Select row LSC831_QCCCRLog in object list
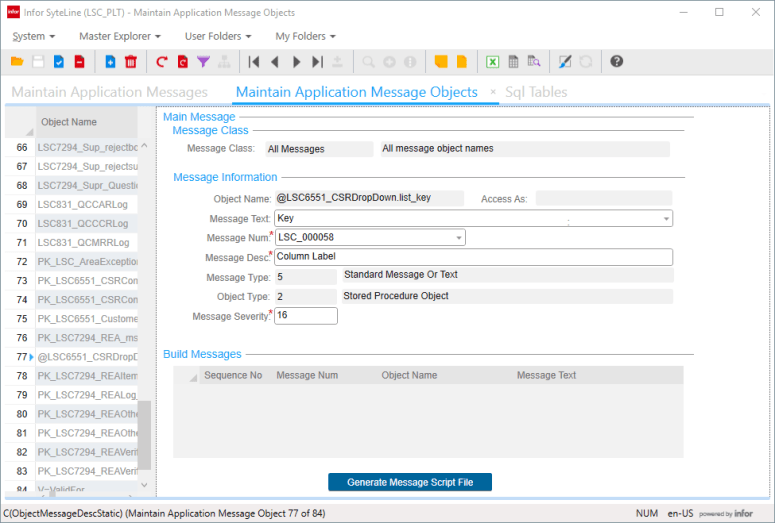This screenshot has height=523, width=775. (x=86, y=223)
